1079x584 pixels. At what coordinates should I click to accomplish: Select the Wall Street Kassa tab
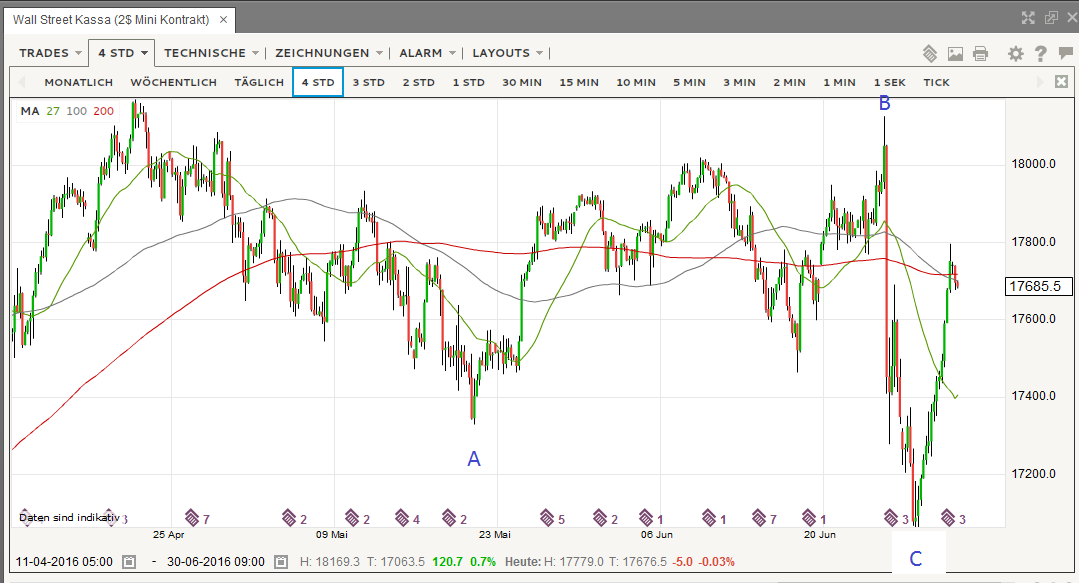coord(111,19)
